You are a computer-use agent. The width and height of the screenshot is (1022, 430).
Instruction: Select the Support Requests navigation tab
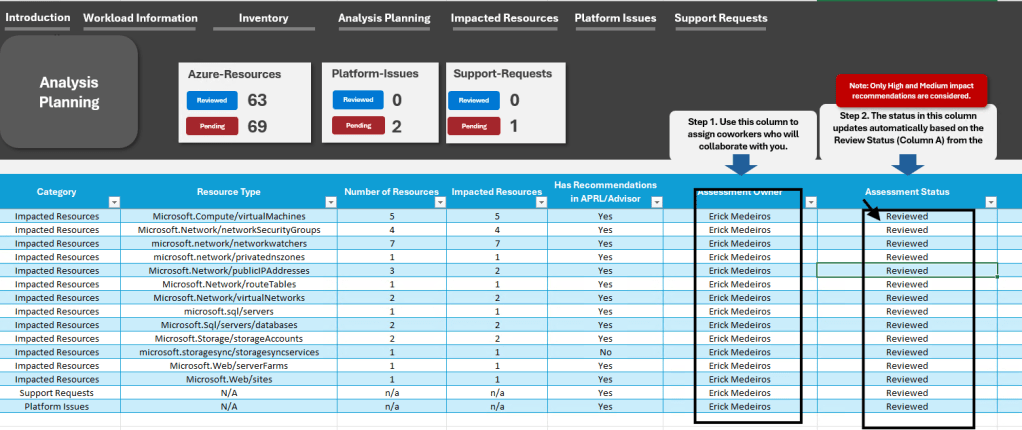(x=721, y=18)
